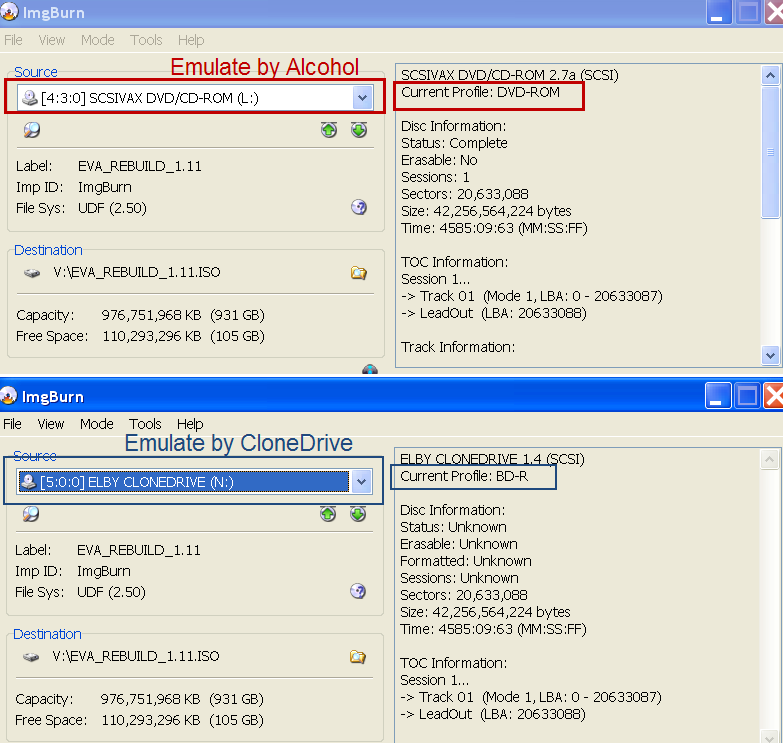Viewport: 783px width, 743px height.
Task: Click 'ELBY CLONEDRIVE 1.4 (SCSI)' header line
Action: [x=492, y=459]
